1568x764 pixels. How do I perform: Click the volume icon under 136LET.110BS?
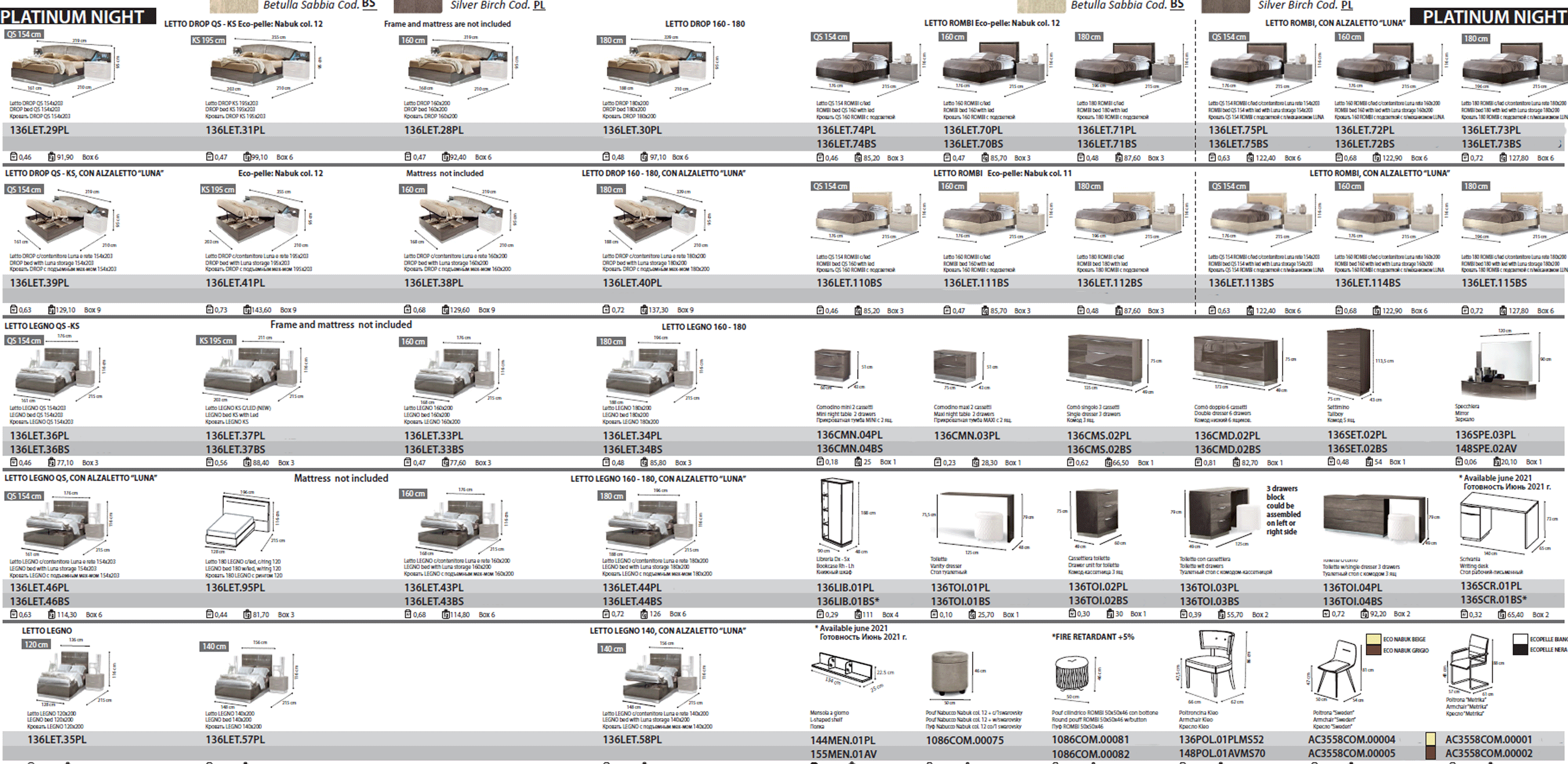click(820, 310)
